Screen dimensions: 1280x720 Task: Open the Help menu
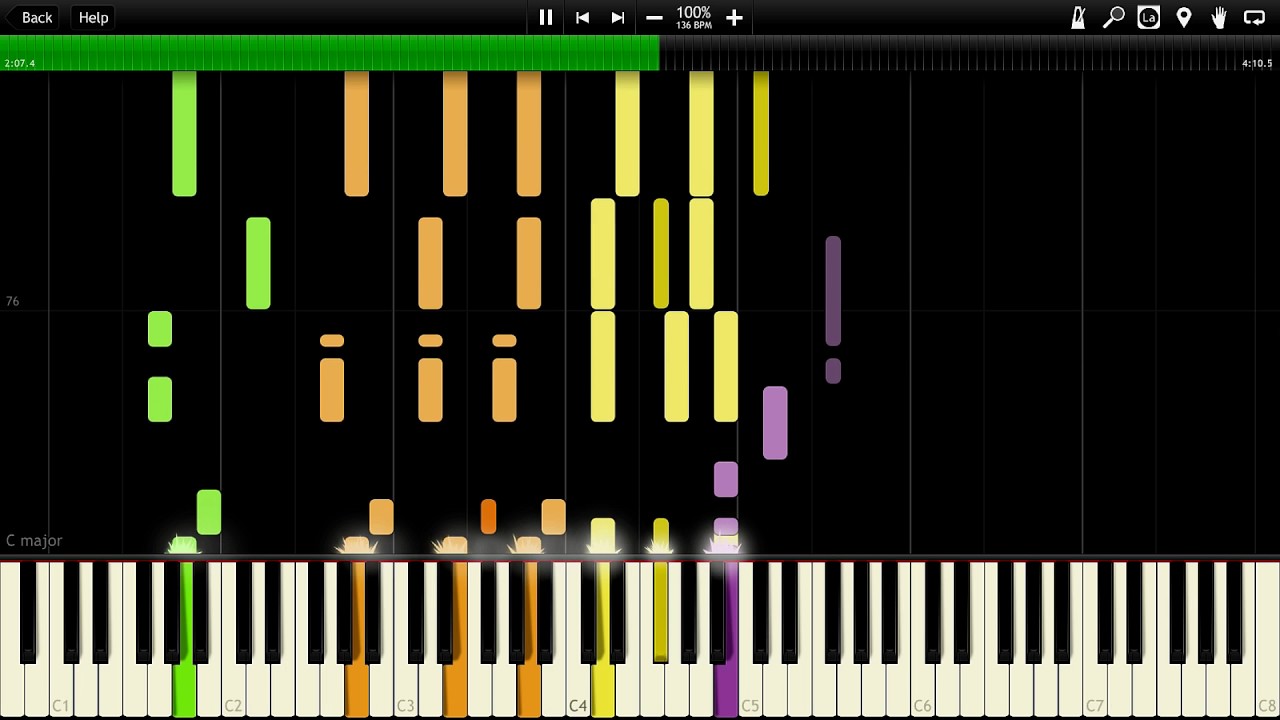tap(93, 17)
